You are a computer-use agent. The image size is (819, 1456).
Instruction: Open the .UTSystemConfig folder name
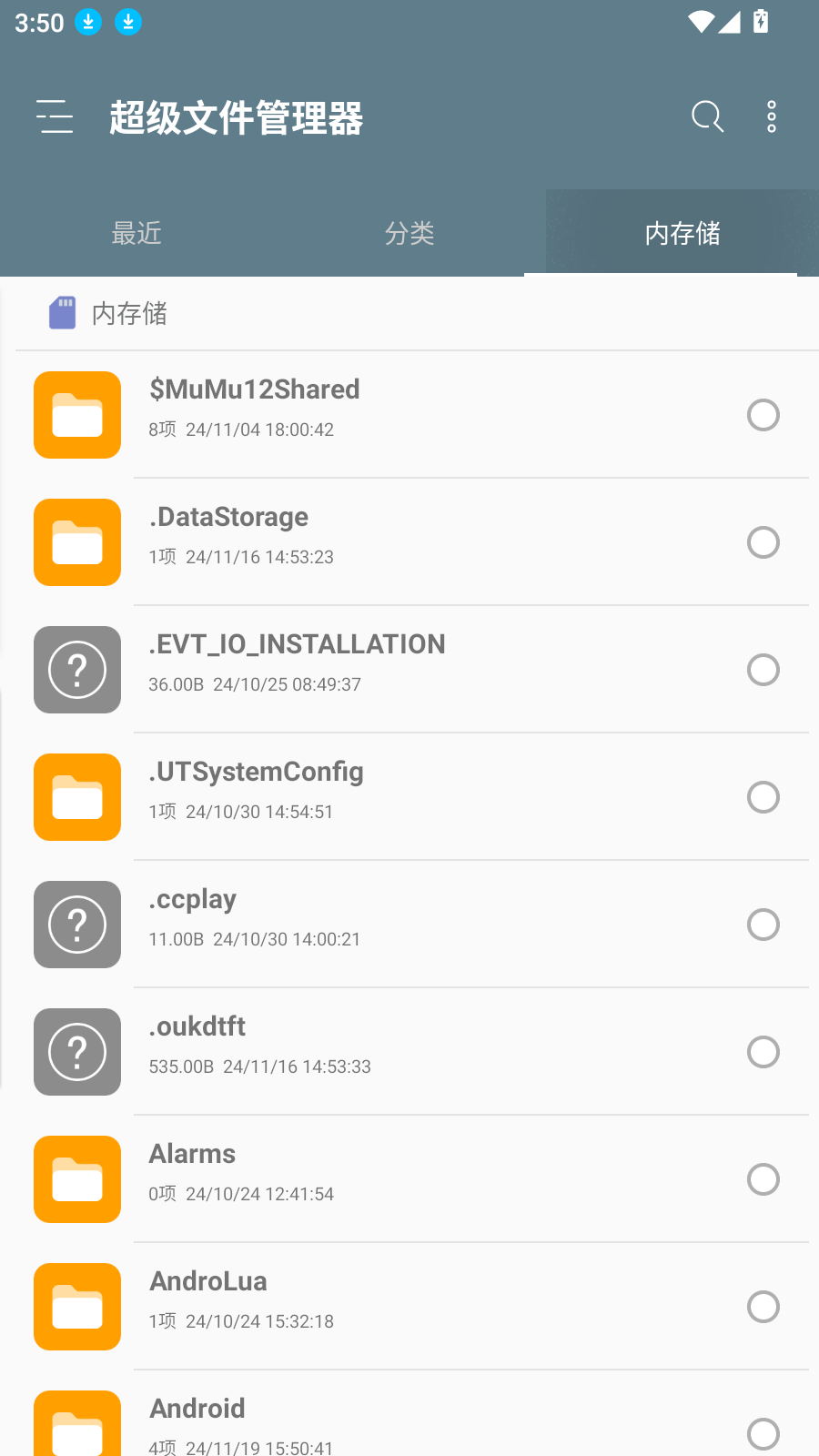coord(257,772)
